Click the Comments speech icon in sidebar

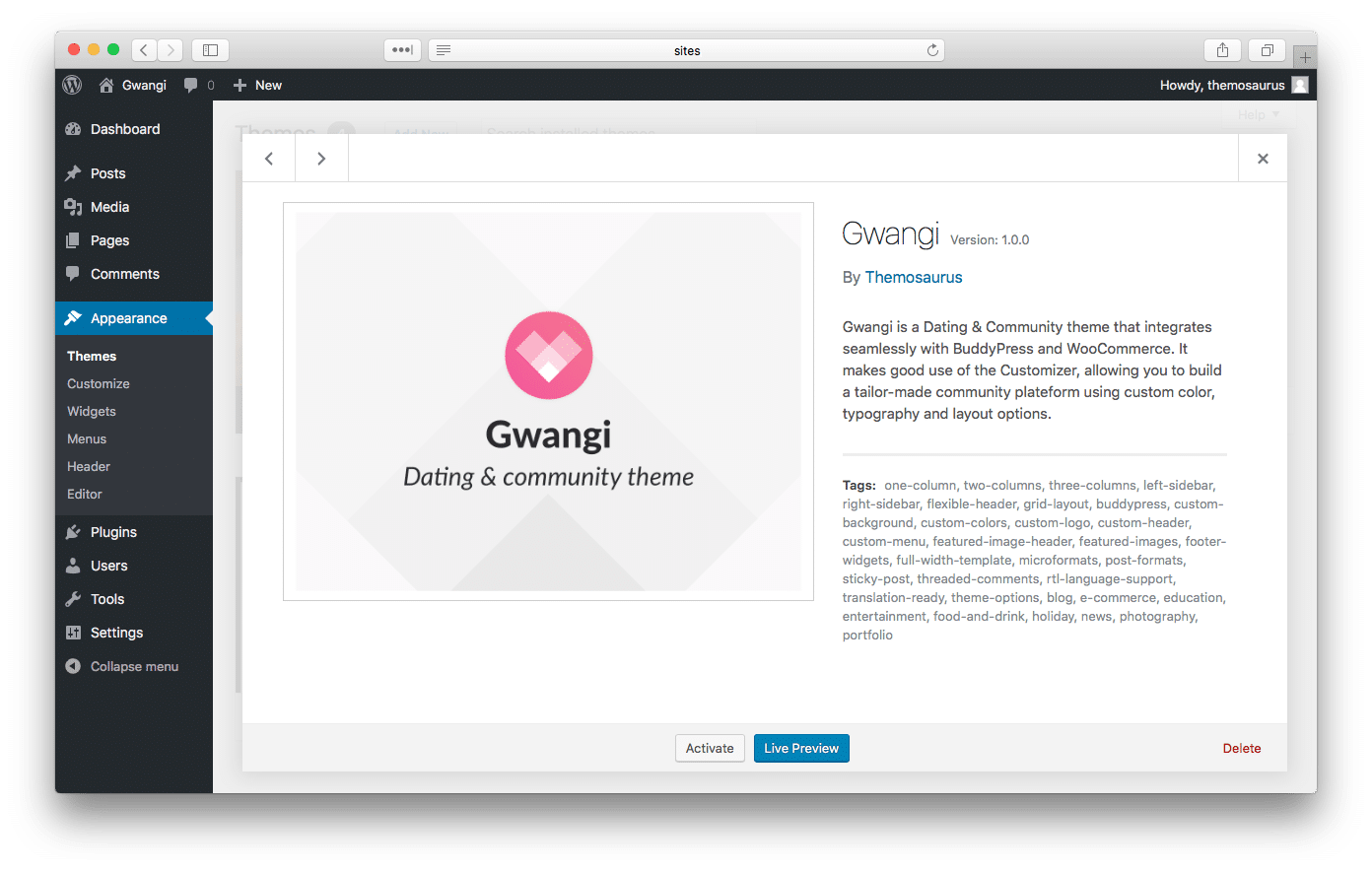[x=73, y=274]
